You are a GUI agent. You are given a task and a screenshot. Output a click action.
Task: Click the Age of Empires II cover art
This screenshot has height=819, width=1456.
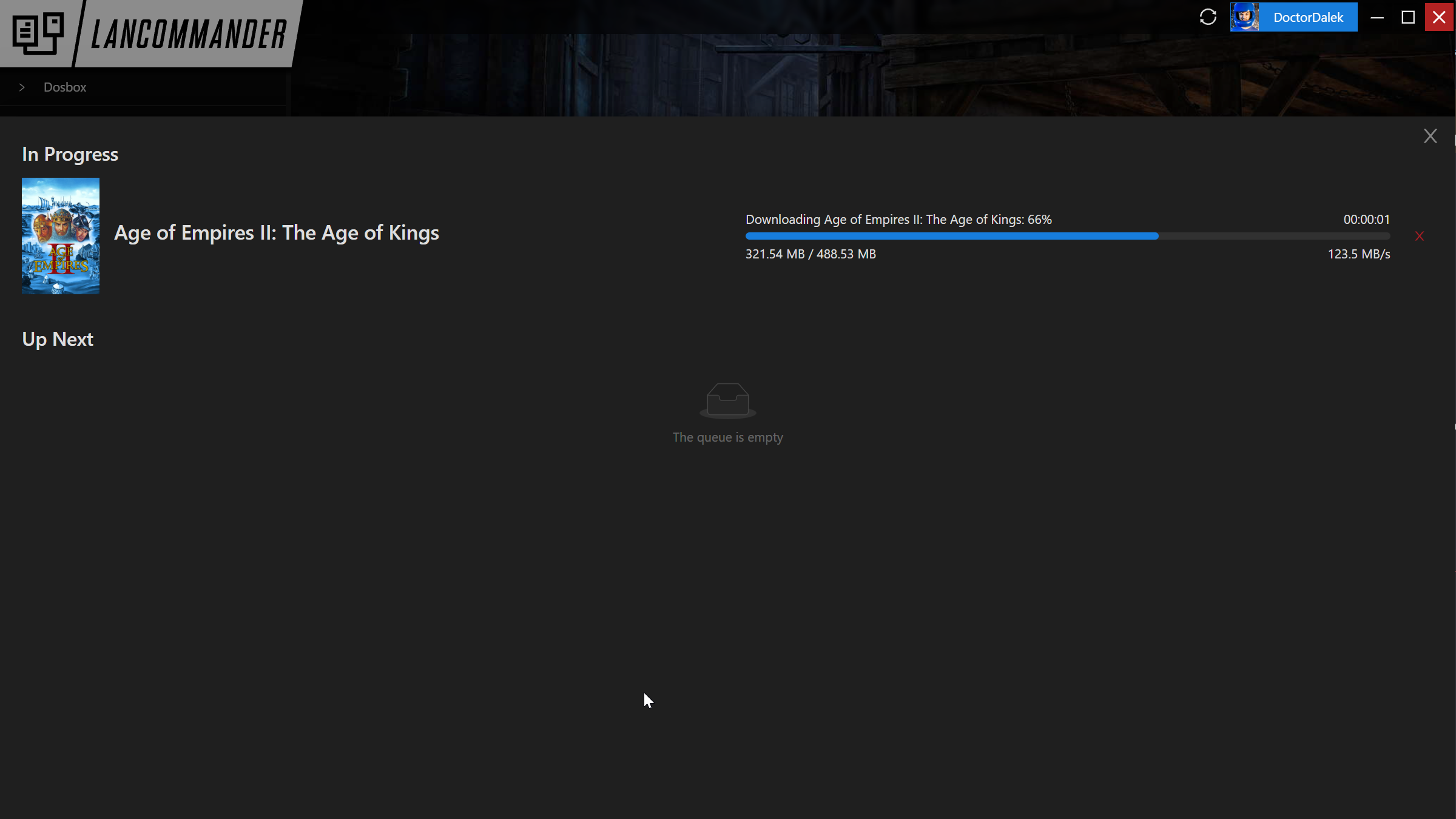[60, 236]
